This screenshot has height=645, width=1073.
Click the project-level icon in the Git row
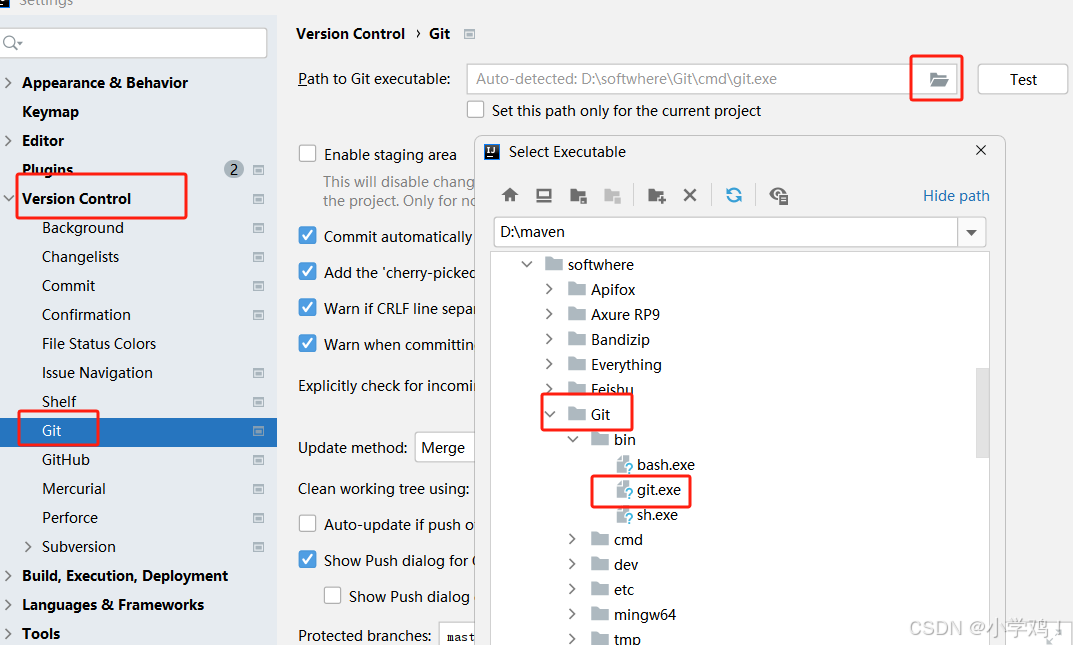tap(259, 431)
